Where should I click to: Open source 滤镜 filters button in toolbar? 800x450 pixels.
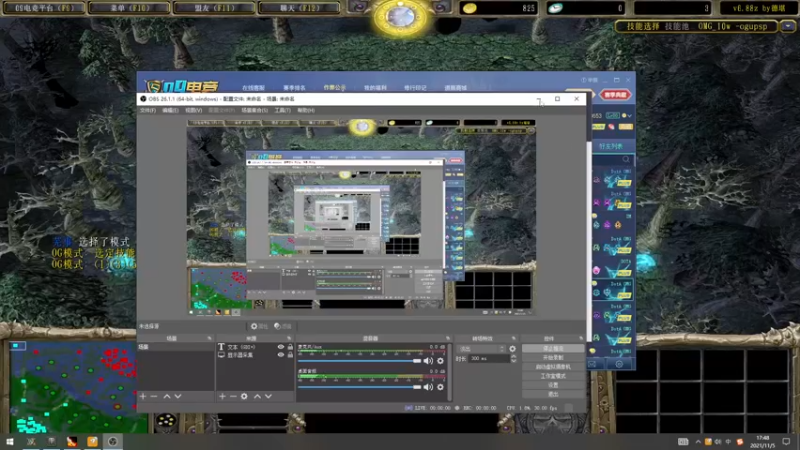283,326
